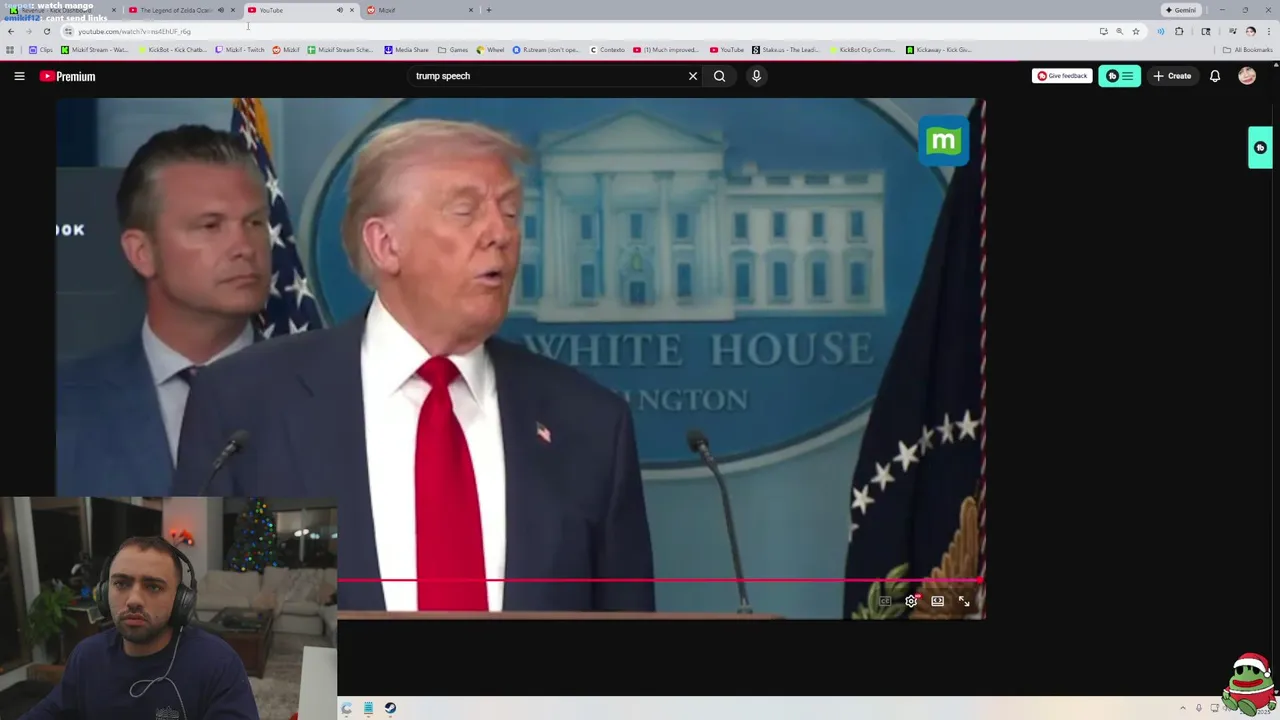This screenshot has height=720, width=1280.
Task: Open the Wheel bookmark
Action: click(x=490, y=50)
